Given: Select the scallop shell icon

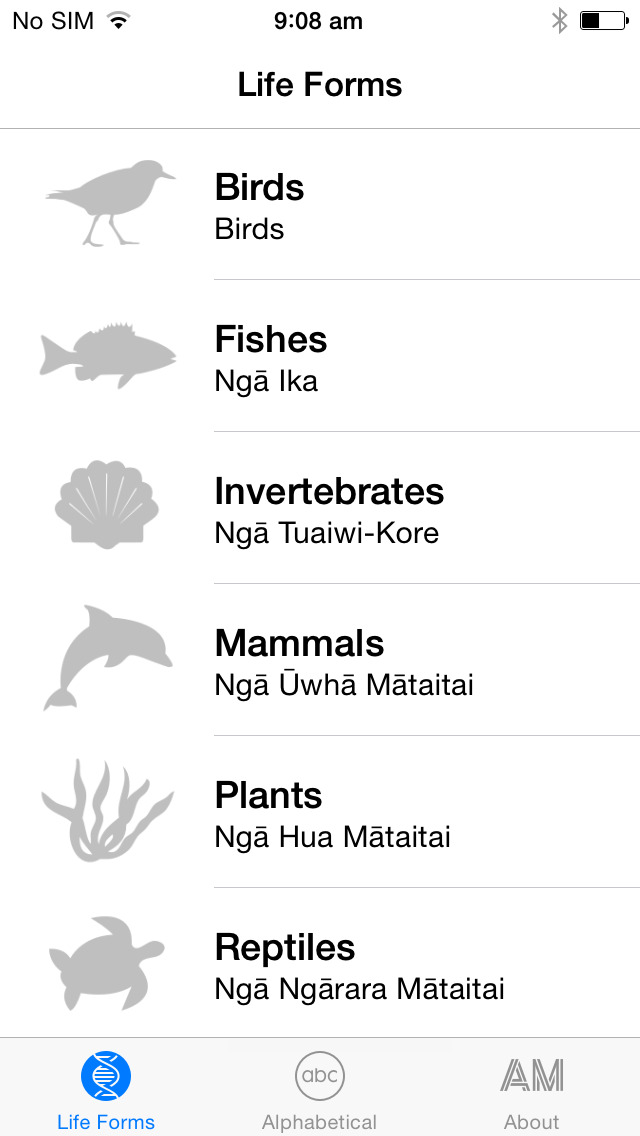Looking at the screenshot, I should click(x=107, y=504).
